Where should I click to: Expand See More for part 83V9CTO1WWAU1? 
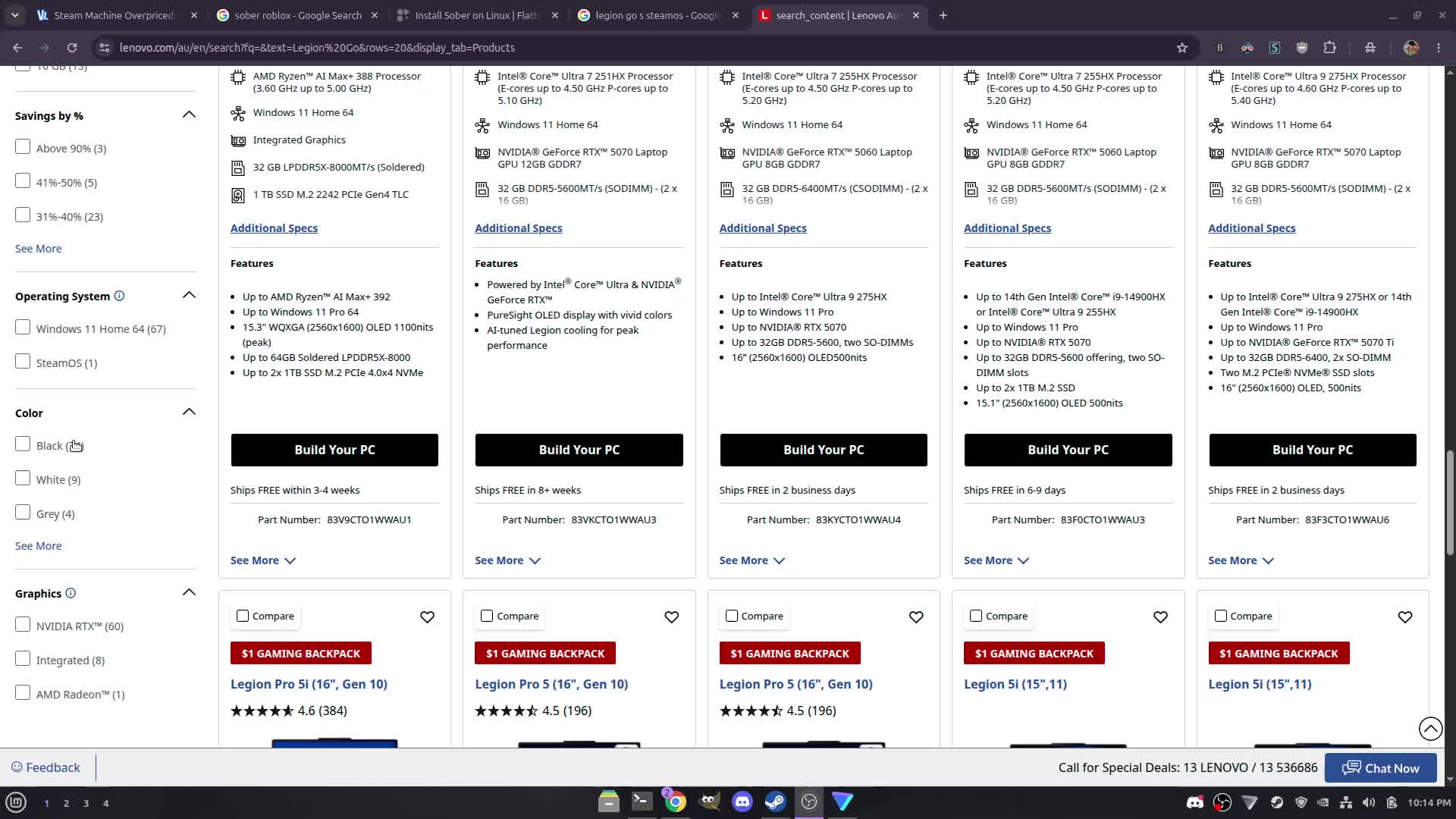pyautogui.click(x=263, y=560)
